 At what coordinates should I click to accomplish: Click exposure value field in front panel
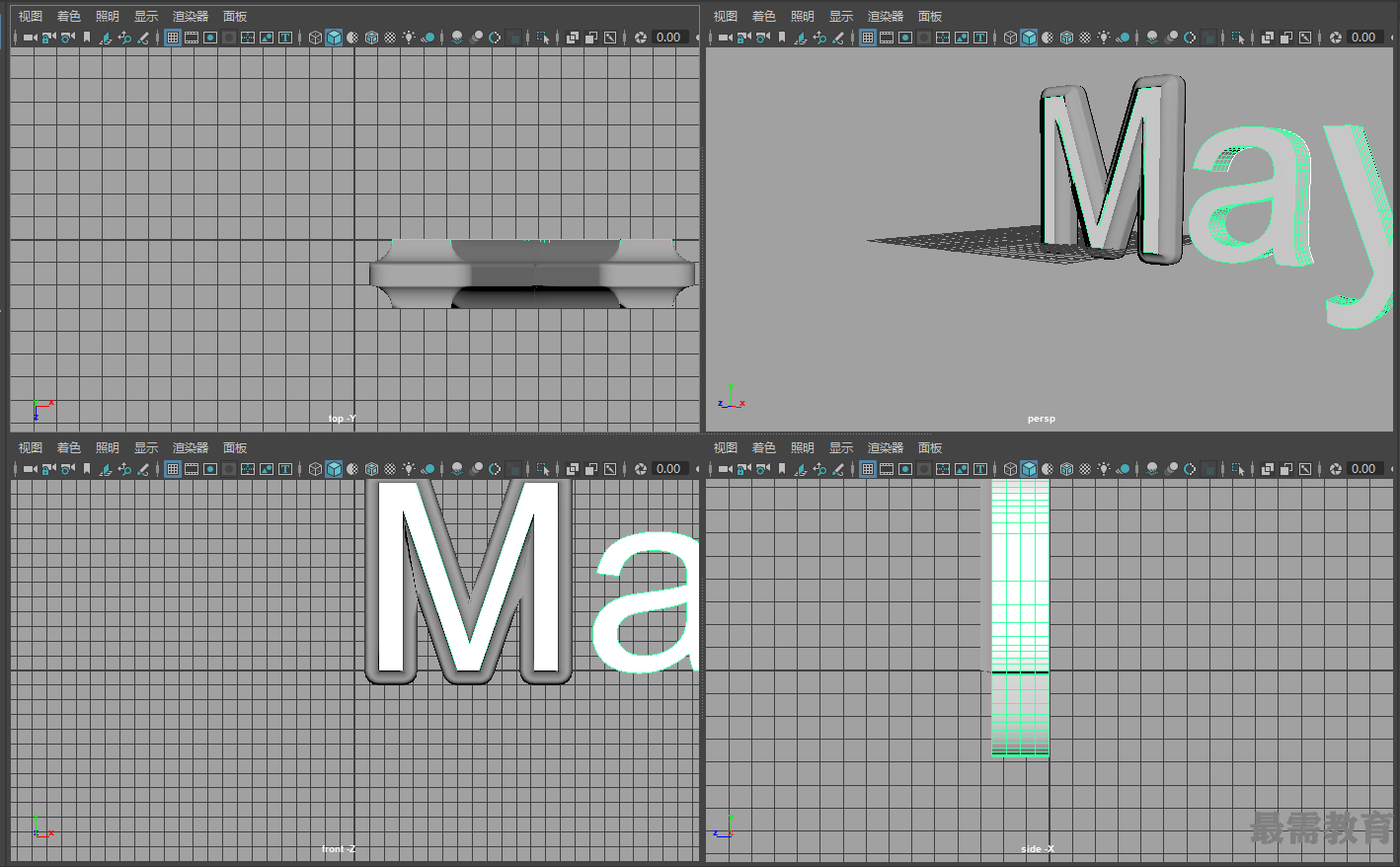pyautogui.click(x=670, y=469)
